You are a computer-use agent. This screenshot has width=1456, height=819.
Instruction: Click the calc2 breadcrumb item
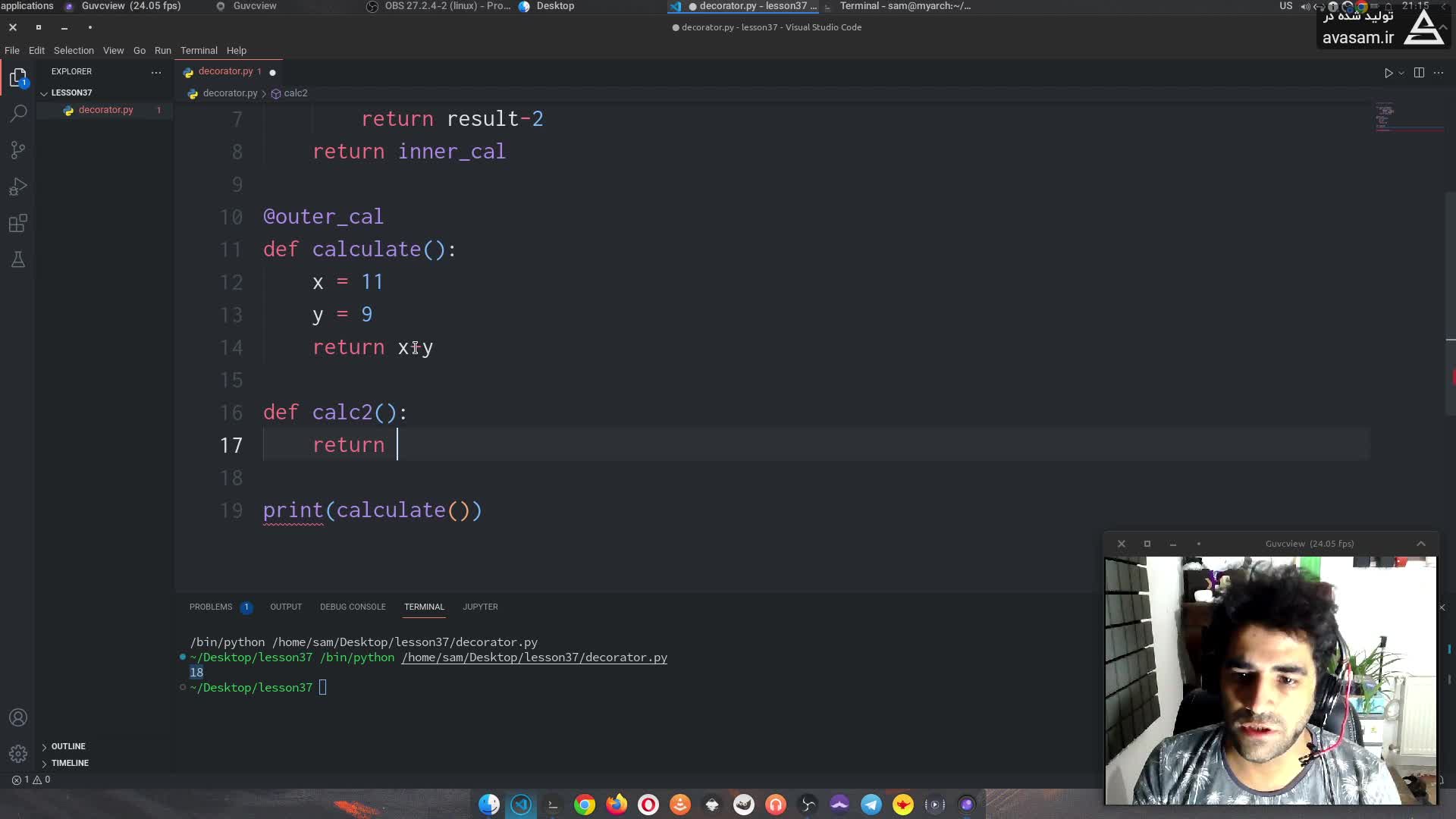tap(295, 93)
